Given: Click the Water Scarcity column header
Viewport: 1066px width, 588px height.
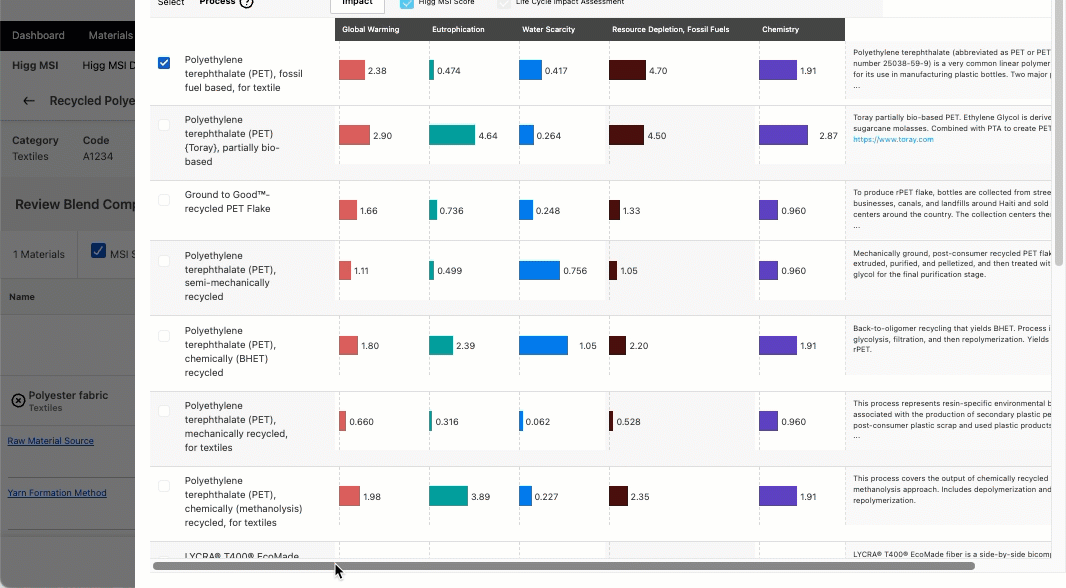Looking at the screenshot, I should pyautogui.click(x=548, y=29).
